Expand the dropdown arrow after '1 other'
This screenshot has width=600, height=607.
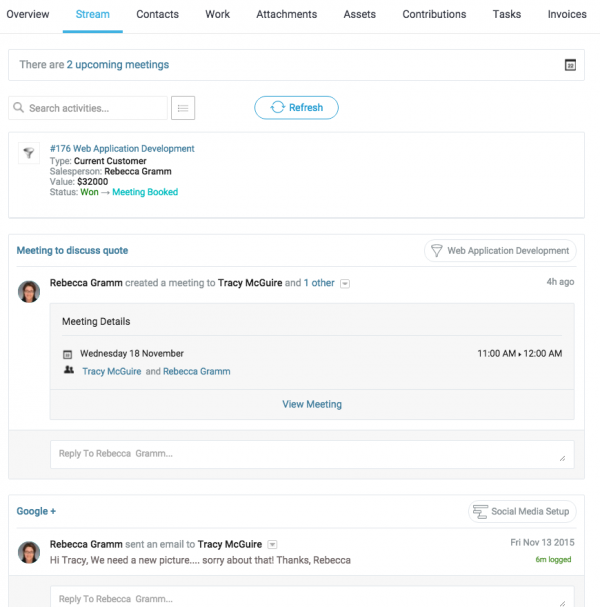coord(345,284)
